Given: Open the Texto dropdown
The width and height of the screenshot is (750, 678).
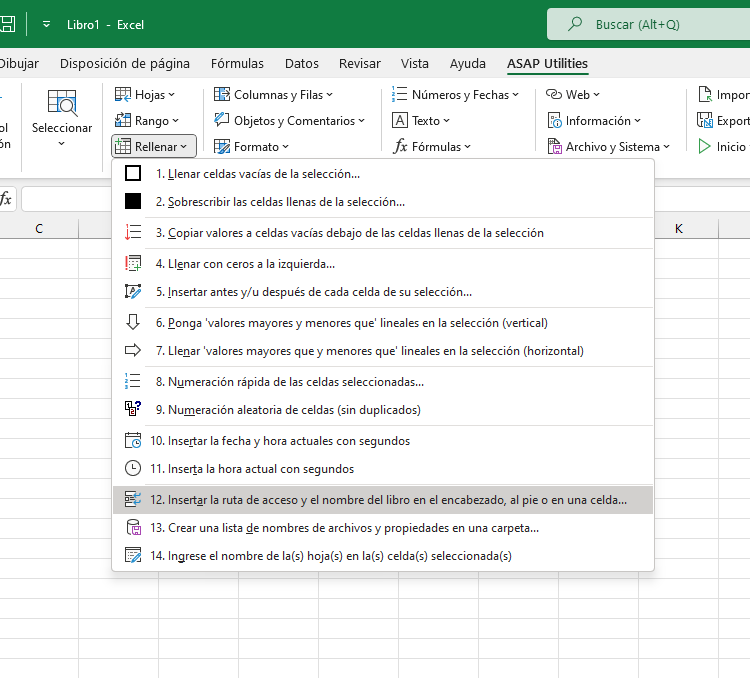Looking at the screenshot, I should [420, 121].
